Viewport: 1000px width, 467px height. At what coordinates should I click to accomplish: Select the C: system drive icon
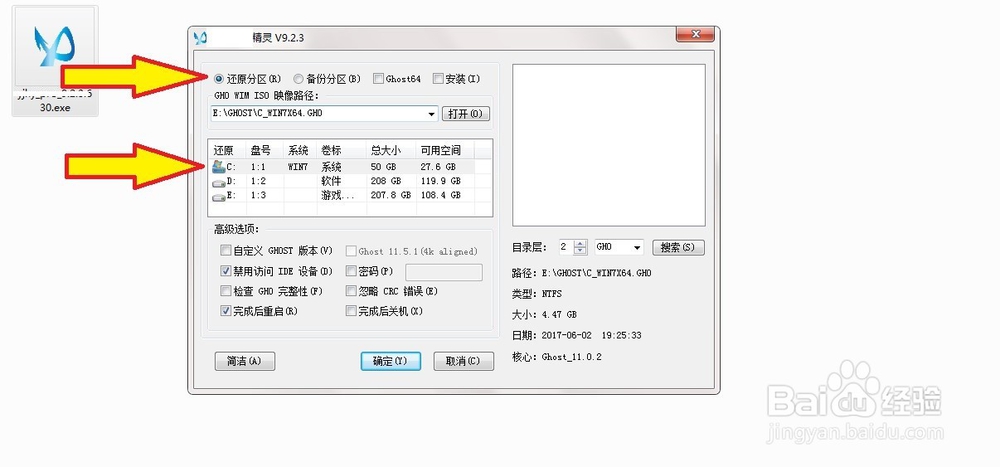218,167
